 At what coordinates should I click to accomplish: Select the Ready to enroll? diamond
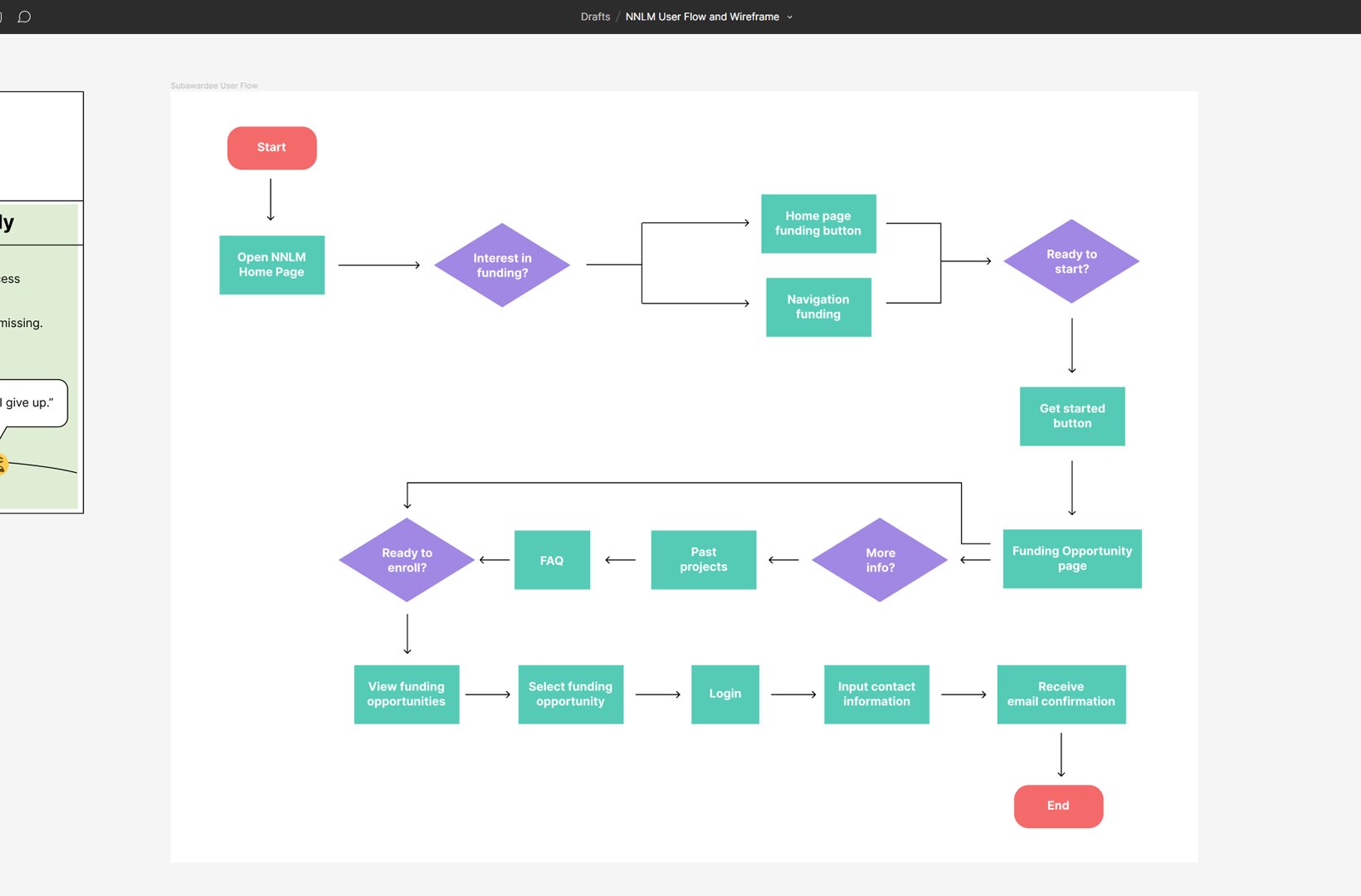[407, 560]
